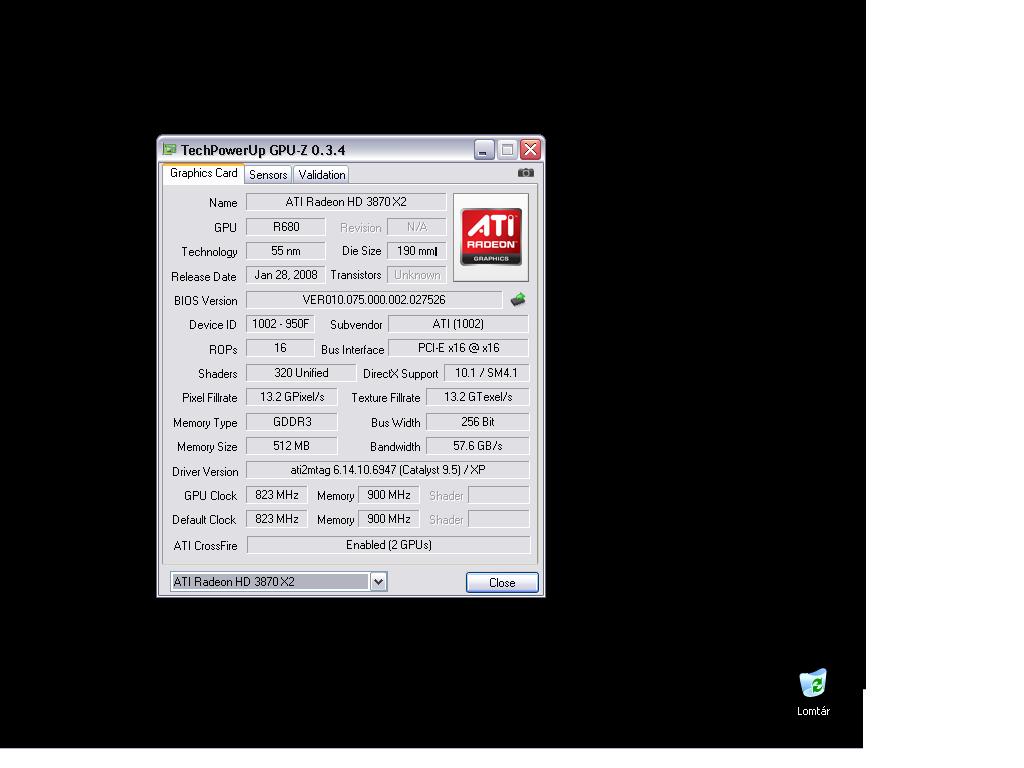Click GPU Clock value 823 MHz

[x=276, y=495]
